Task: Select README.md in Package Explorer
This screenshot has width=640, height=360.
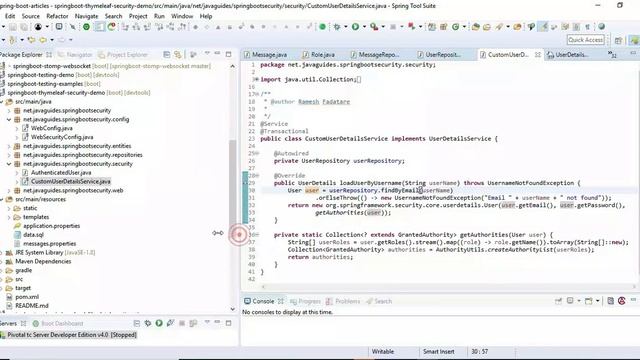Action: [31, 306]
